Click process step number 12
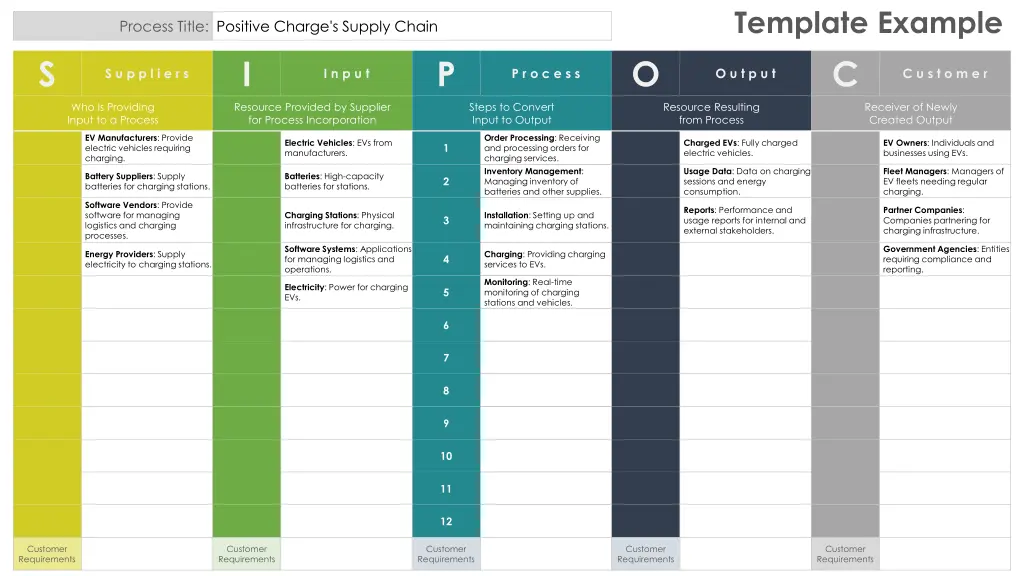This screenshot has width=1024, height=576. point(446,521)
